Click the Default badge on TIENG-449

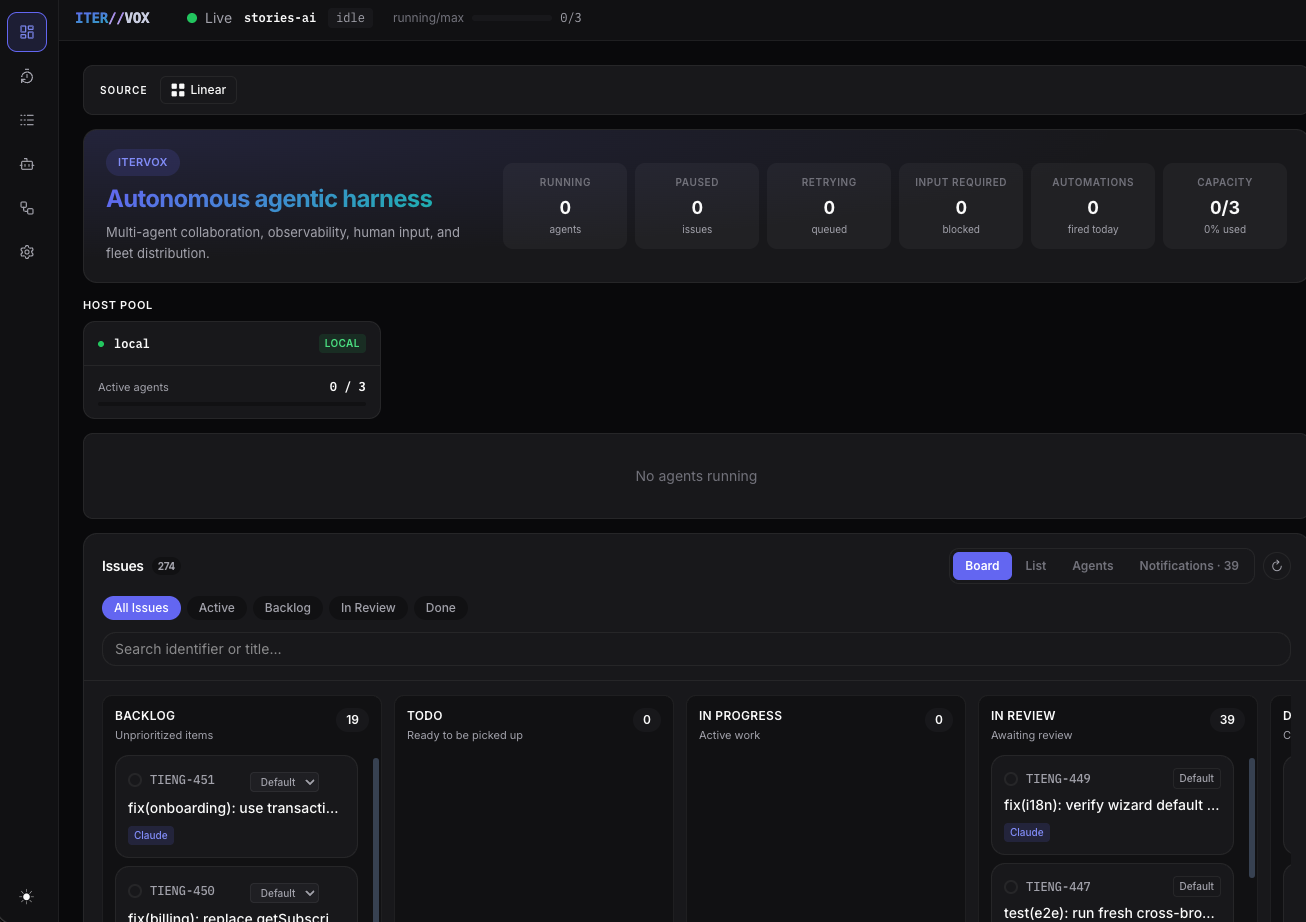pos(1196,778)
